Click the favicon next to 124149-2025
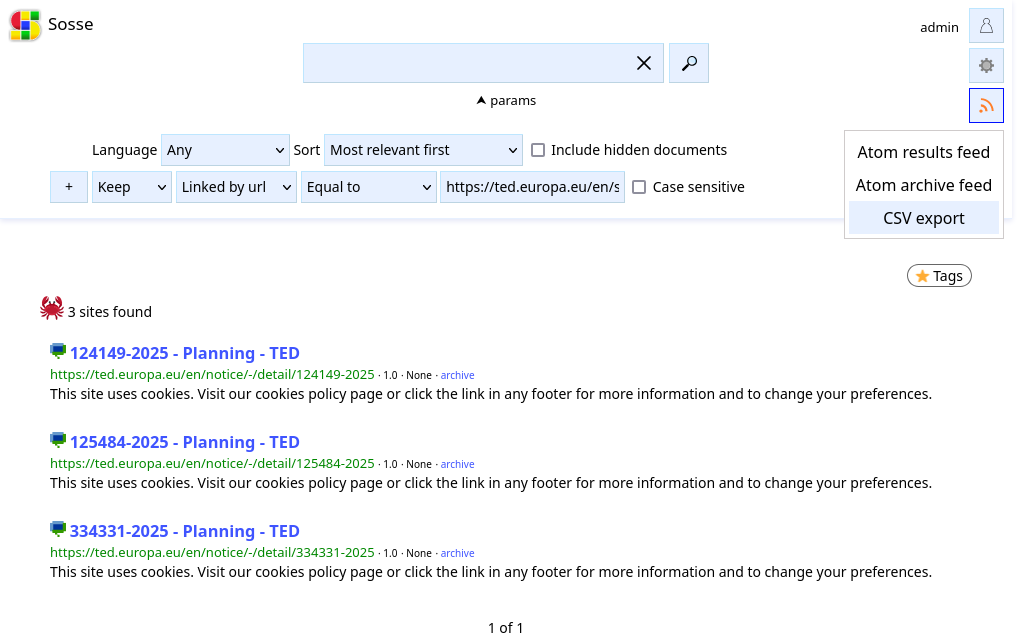 (58, 351)
